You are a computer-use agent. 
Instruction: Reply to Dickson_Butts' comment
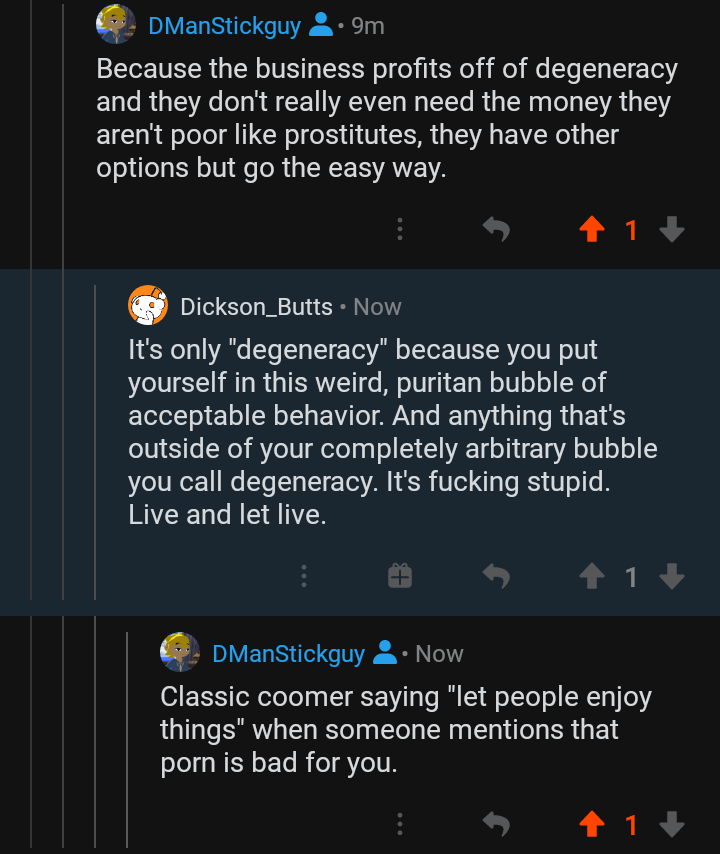tap(496, 576)
